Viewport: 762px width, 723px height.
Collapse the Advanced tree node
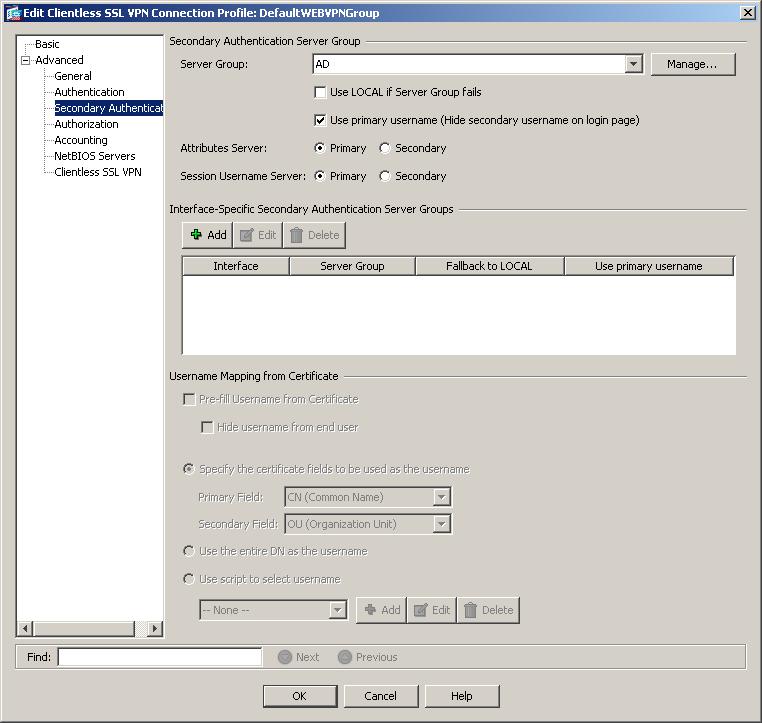pyautogui.click(x=25, y=60)
